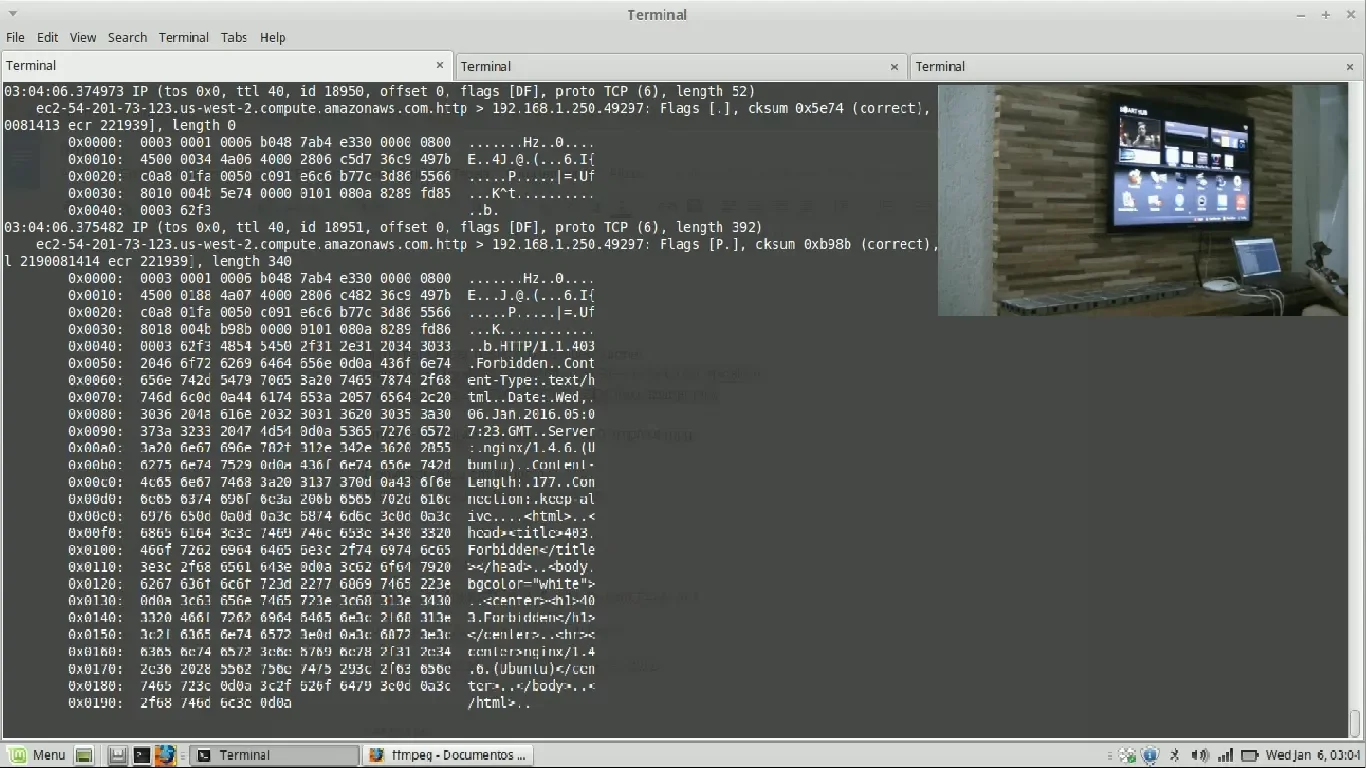Click the show desktop icon in taskbar
The width and height of the screenshot is (1366, 768).
point(84,755)
